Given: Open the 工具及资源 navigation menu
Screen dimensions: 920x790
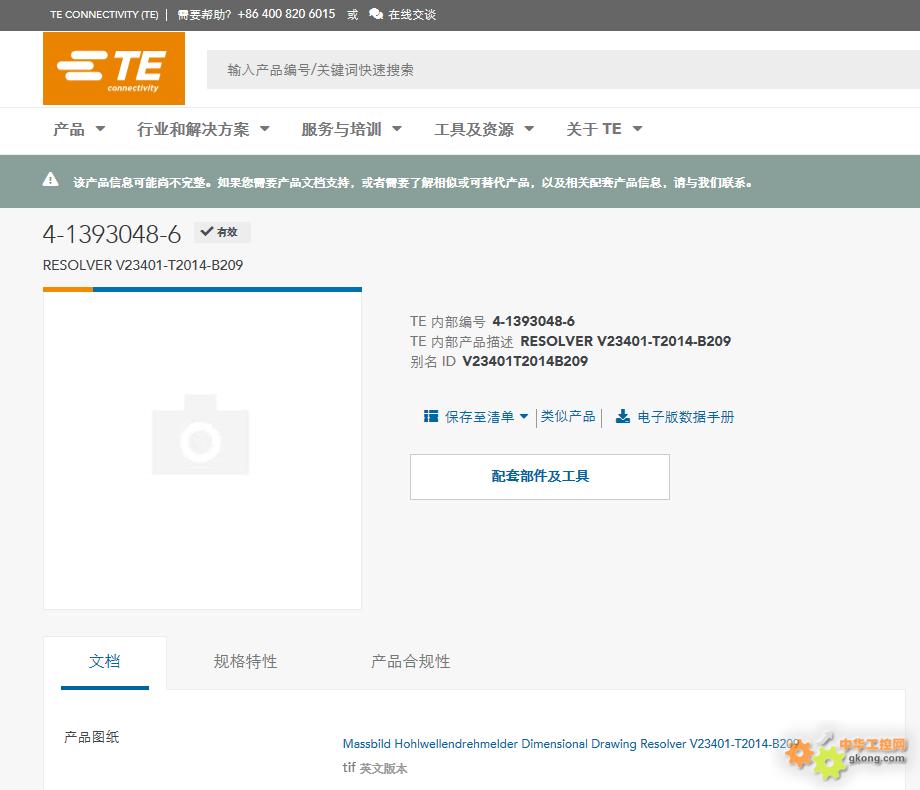Looking at the screenshot, I should [x=474, y=129].
